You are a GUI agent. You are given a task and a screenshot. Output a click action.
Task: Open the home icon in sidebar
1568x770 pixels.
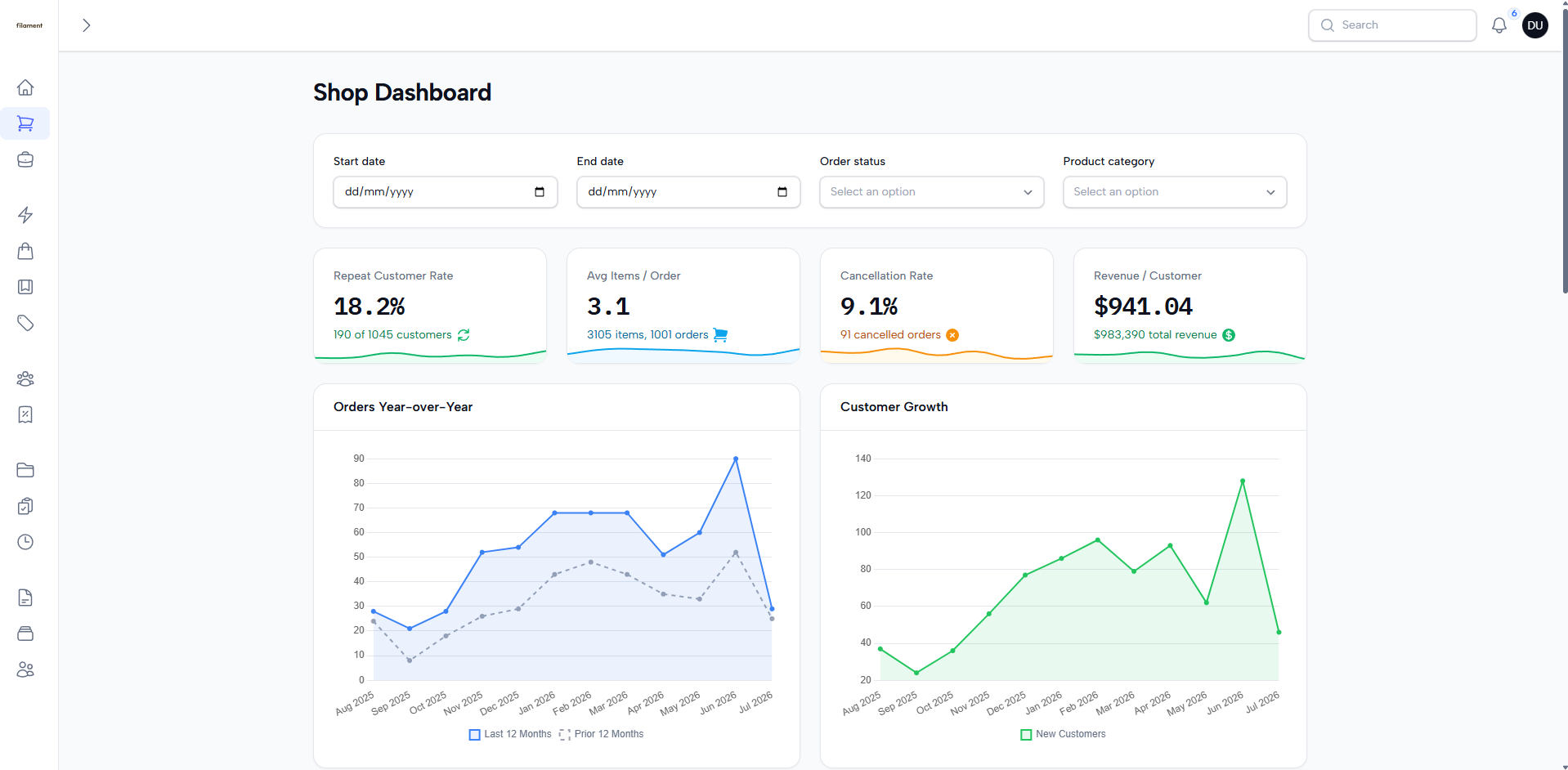tap(25, 87)
